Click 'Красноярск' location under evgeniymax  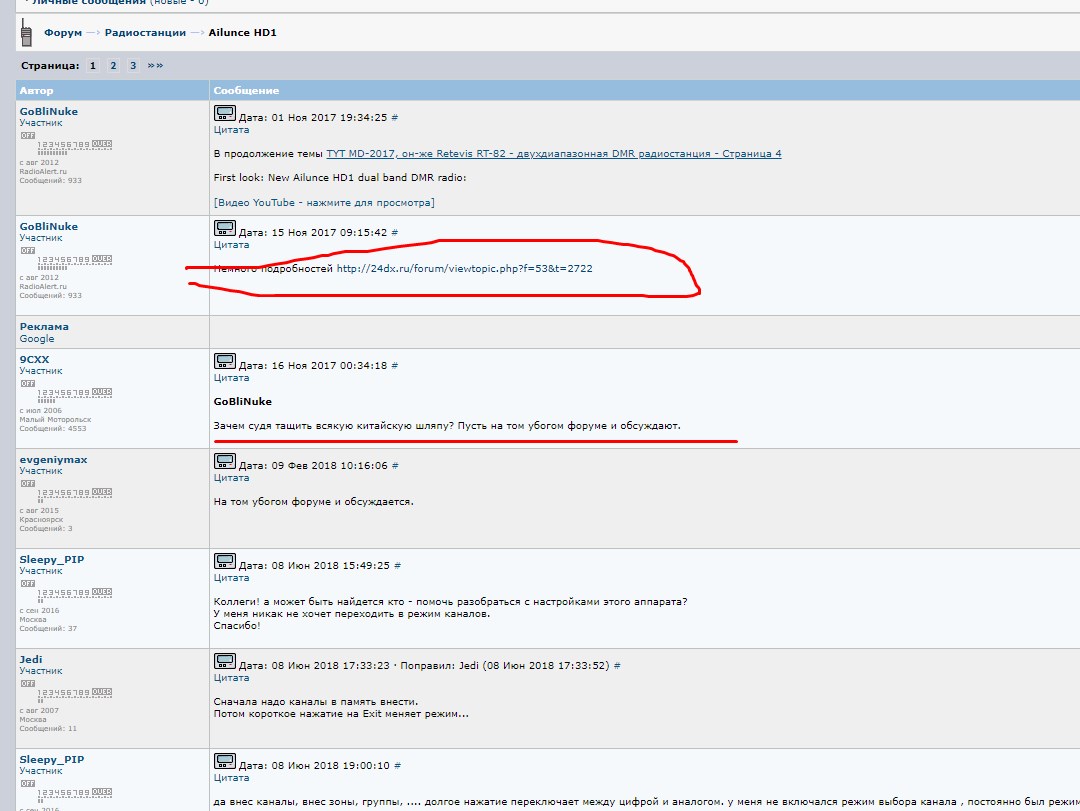pyautogui.click(x=41, y=520)
